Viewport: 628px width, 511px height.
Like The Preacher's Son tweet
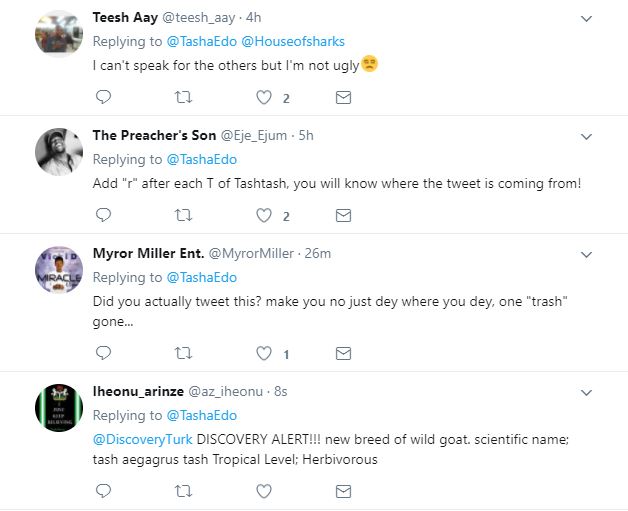tap(264, 215)
